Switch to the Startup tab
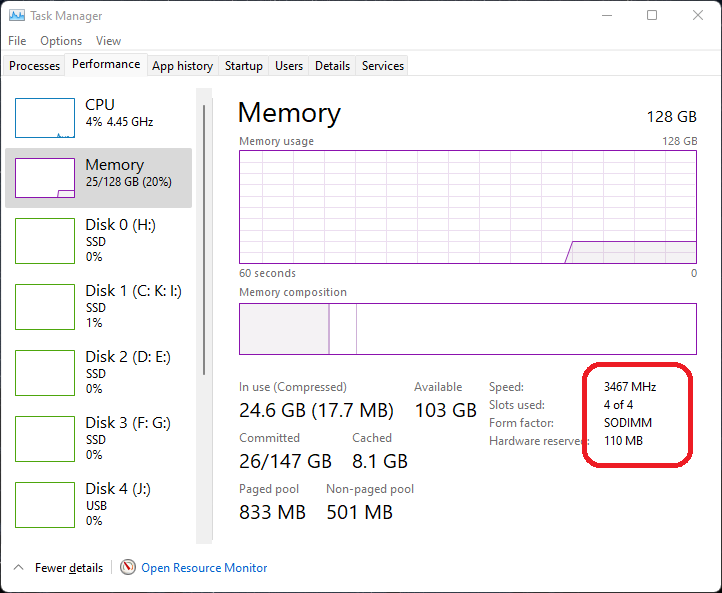Viewport: 722px width, 593px height. coord(244,66)
